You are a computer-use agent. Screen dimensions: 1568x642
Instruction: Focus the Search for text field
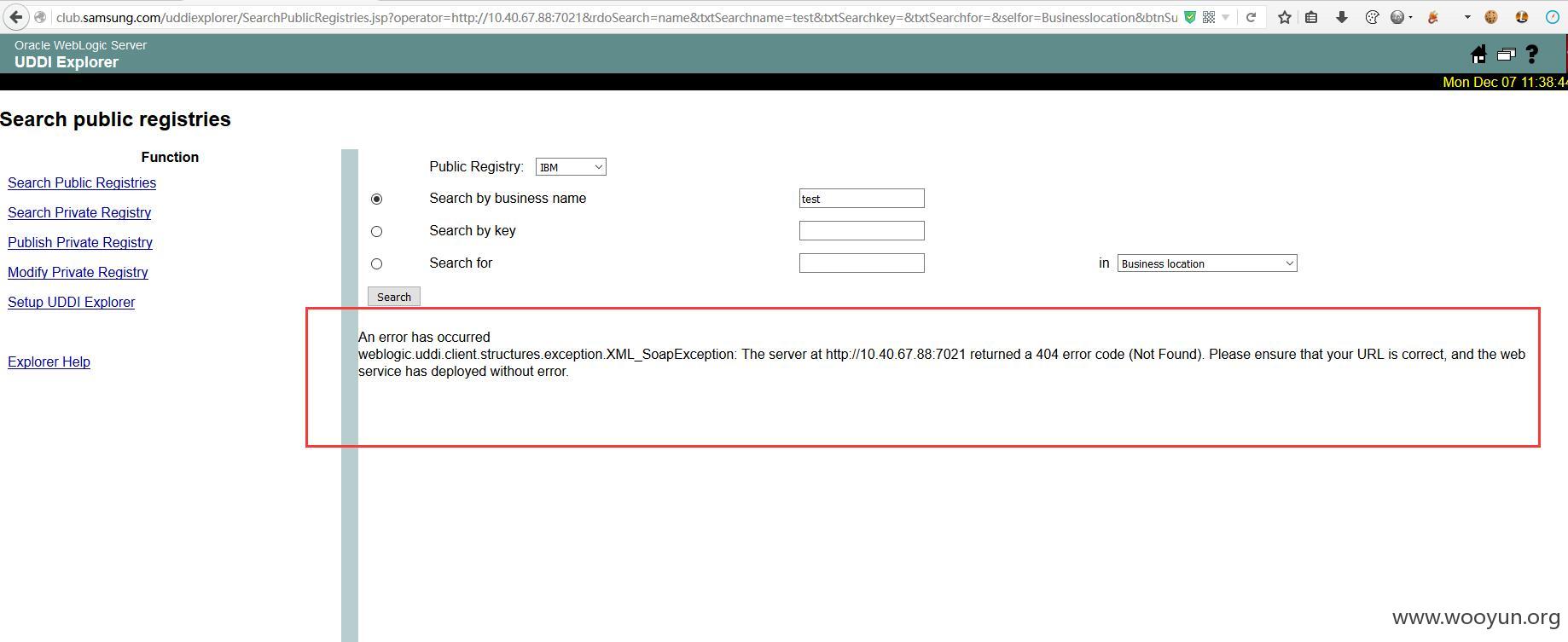pos(862,263)
